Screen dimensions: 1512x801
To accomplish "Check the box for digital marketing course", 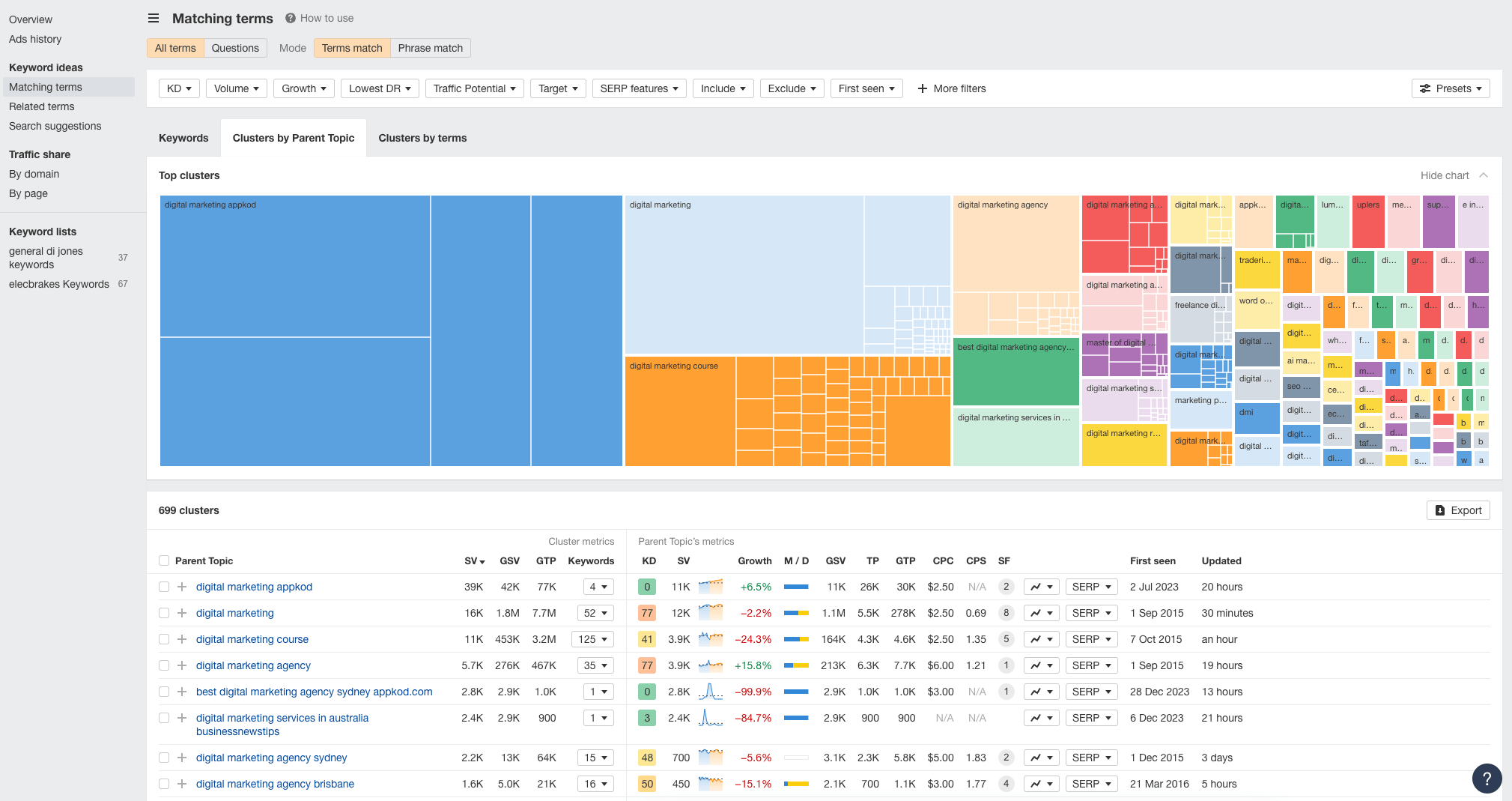I will pos(164,639).
